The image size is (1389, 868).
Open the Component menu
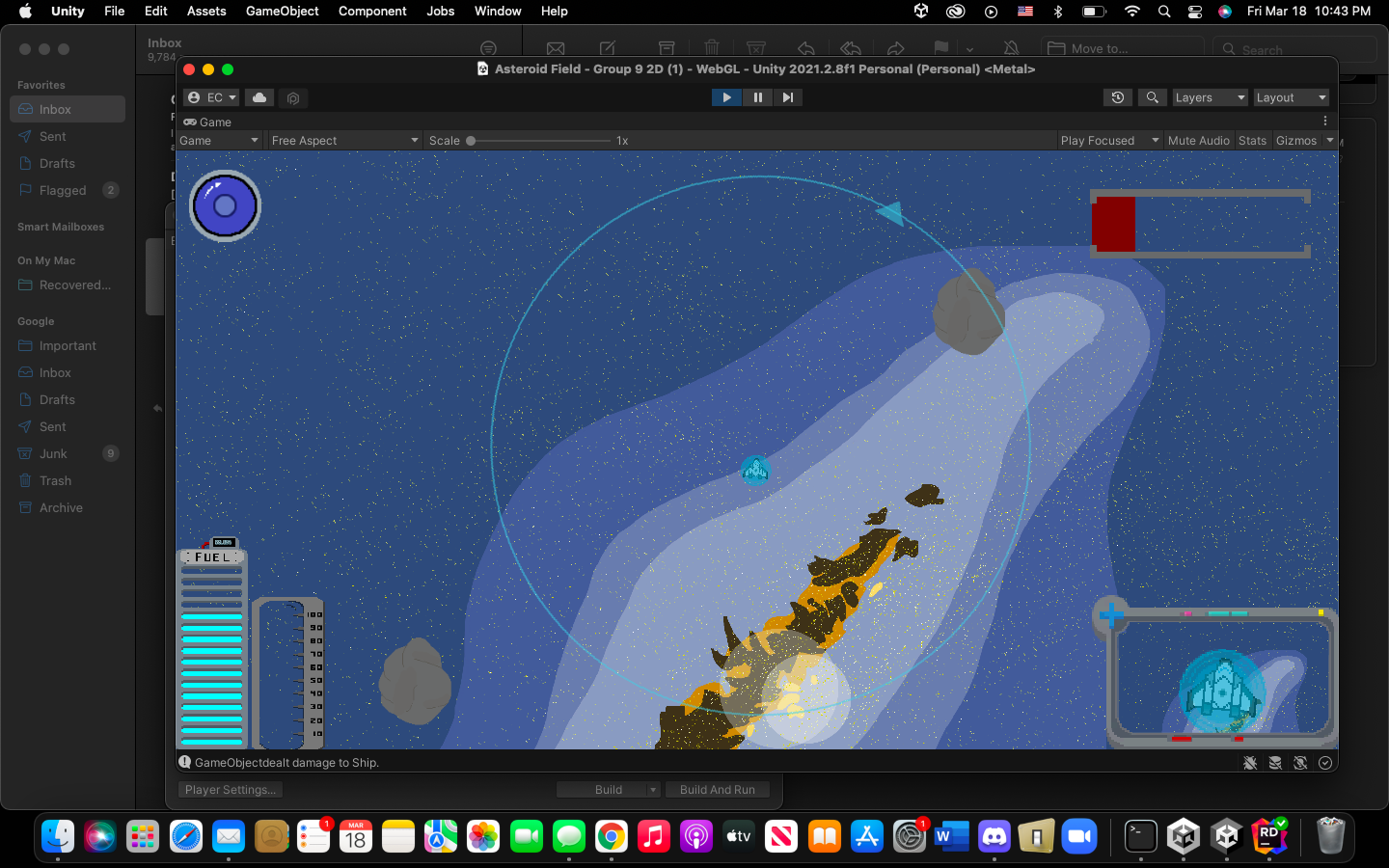point(372,11)
